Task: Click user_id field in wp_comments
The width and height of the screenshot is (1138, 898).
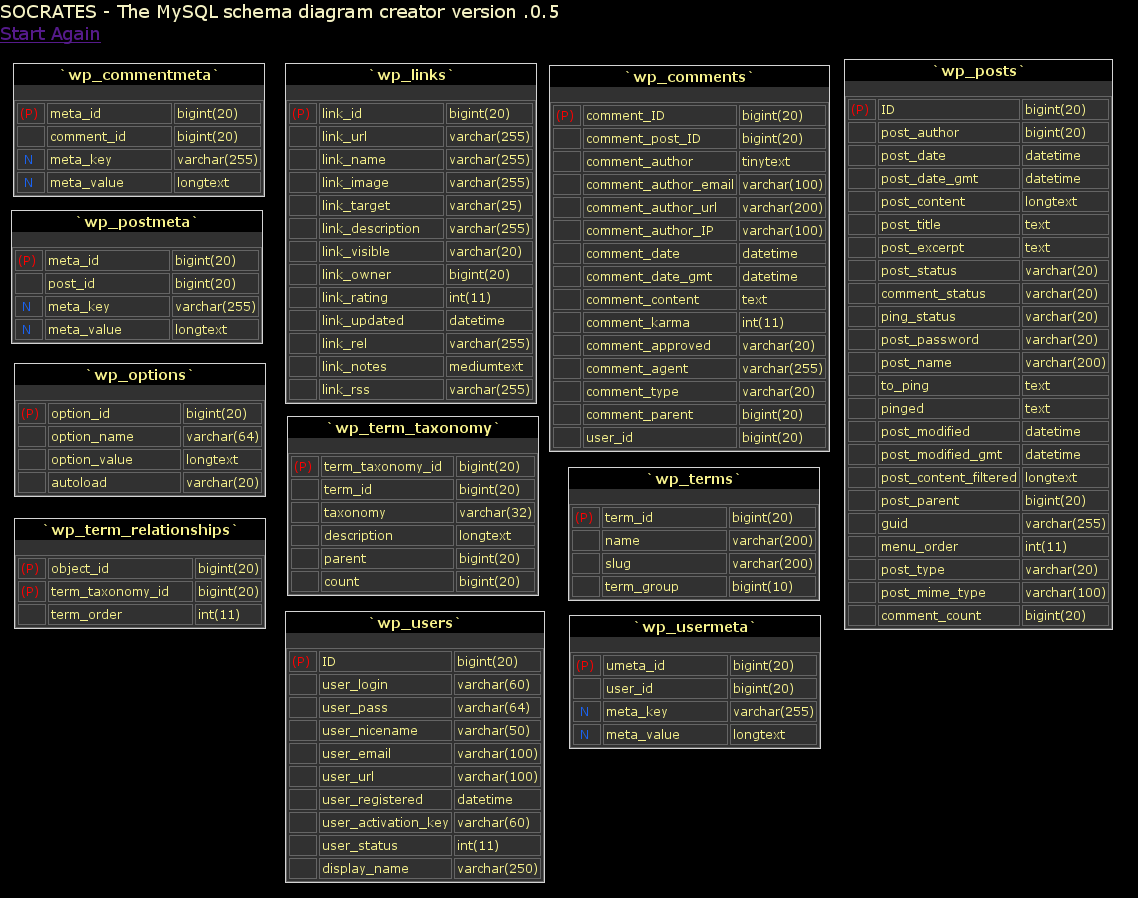Action: (x=660, y=438)
